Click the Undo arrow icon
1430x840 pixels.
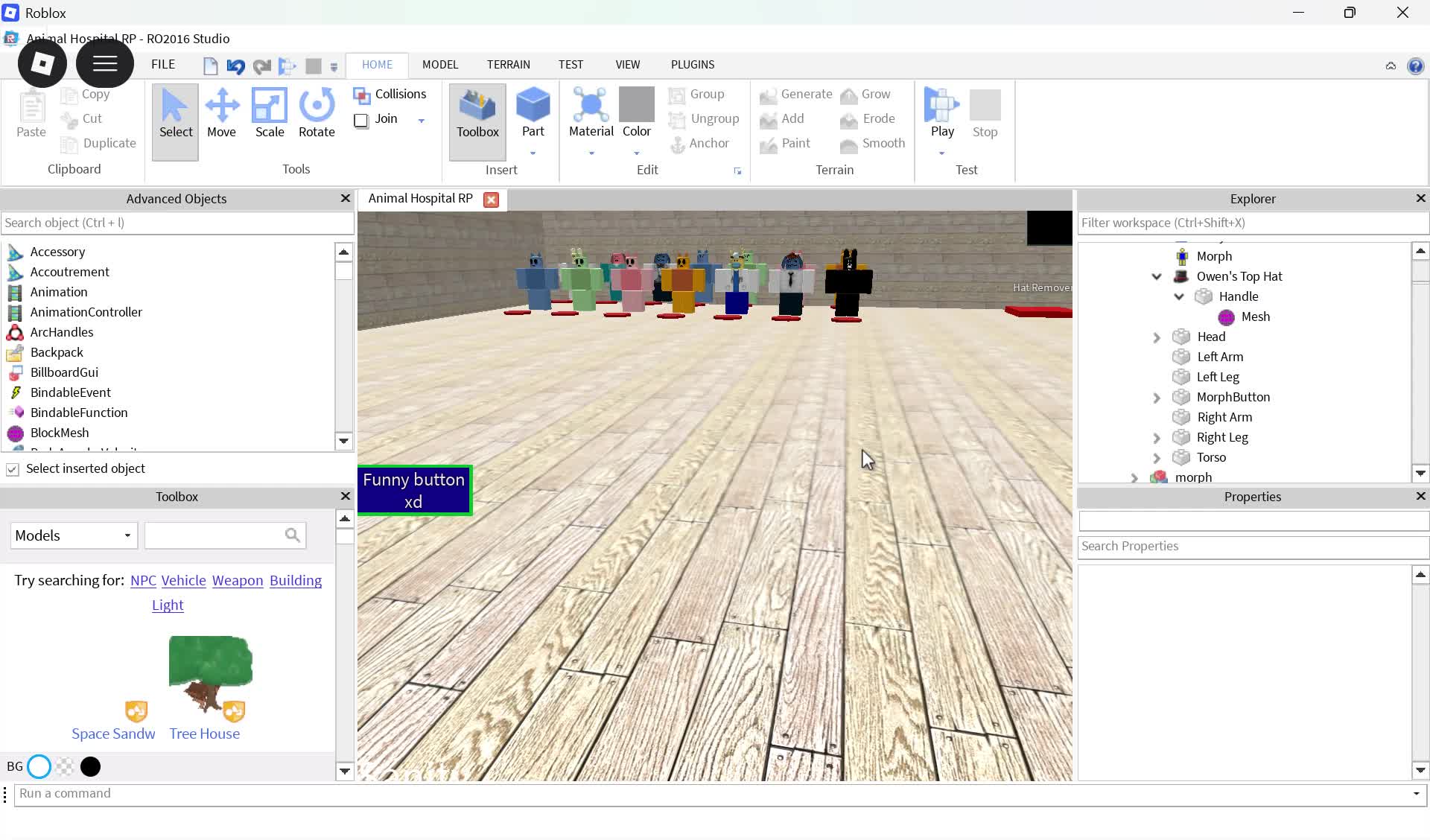pyautogui.click(x=235, y=66)
